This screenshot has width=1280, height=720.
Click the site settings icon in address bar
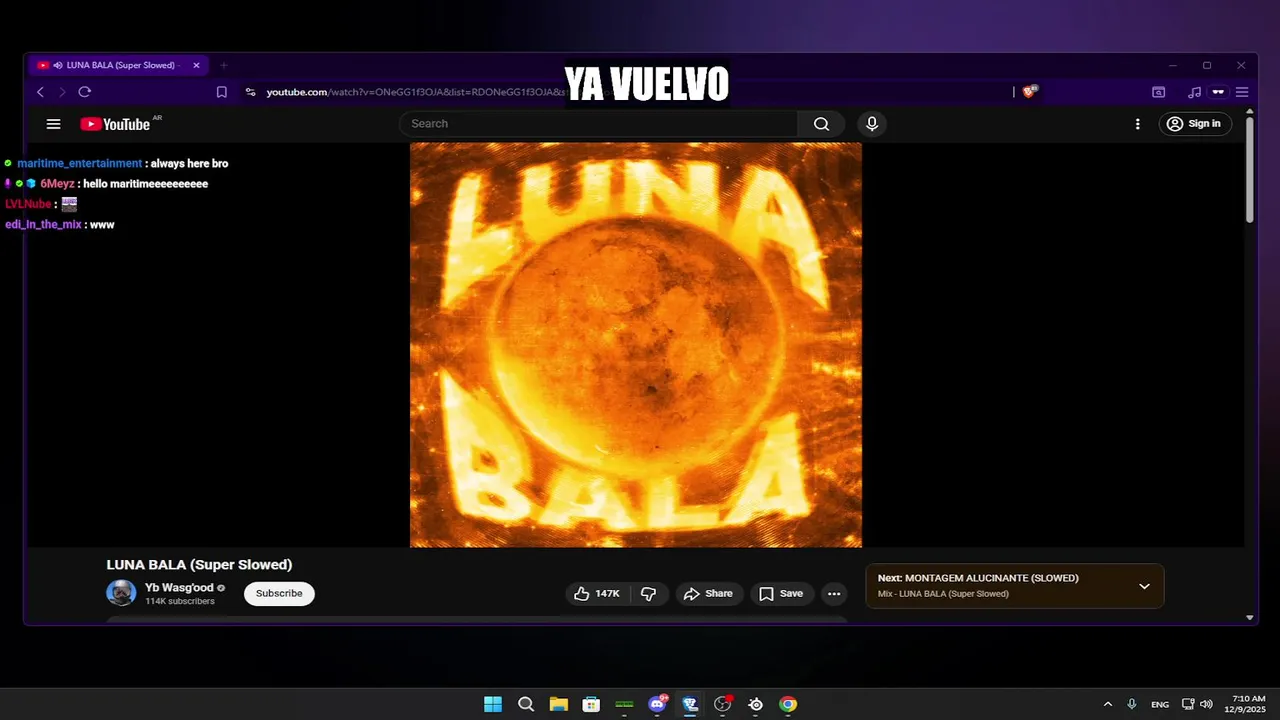coord(250,92)
